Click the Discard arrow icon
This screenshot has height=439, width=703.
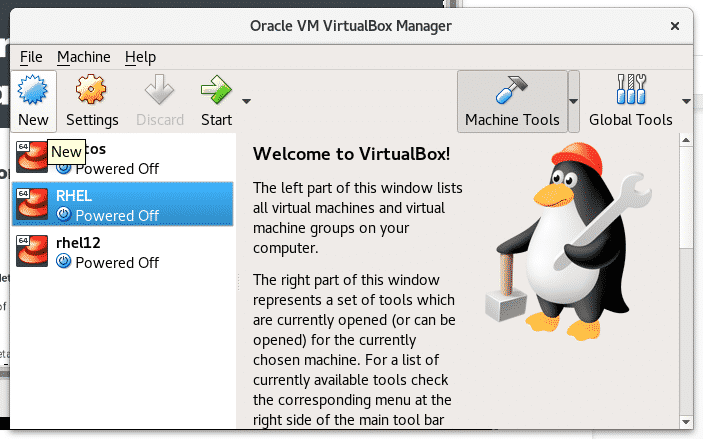(x=159, y=89)
